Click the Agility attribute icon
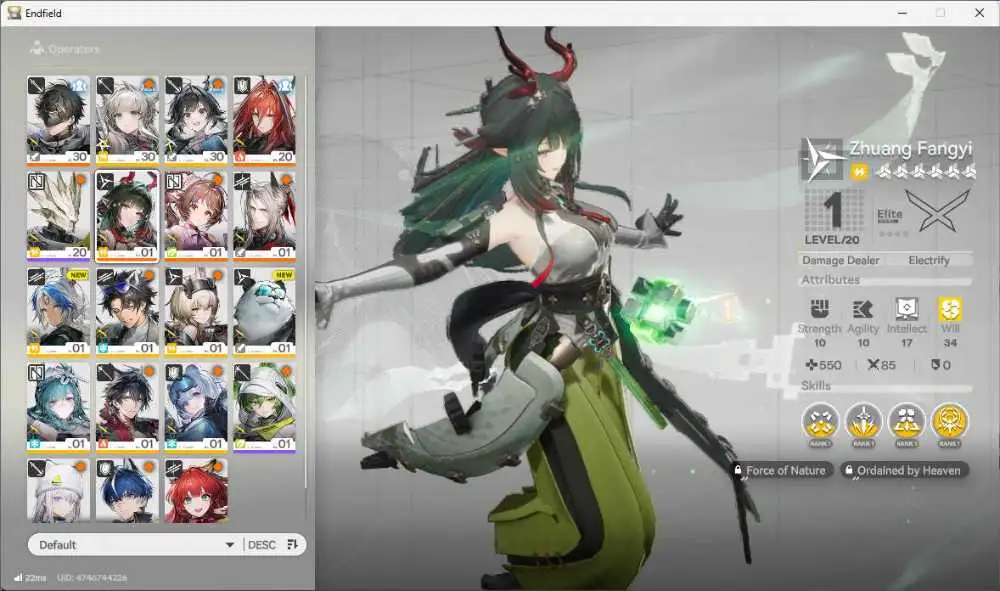This screenshot has height=591, width=1000. pyautogui.click(x=863, y=309)
